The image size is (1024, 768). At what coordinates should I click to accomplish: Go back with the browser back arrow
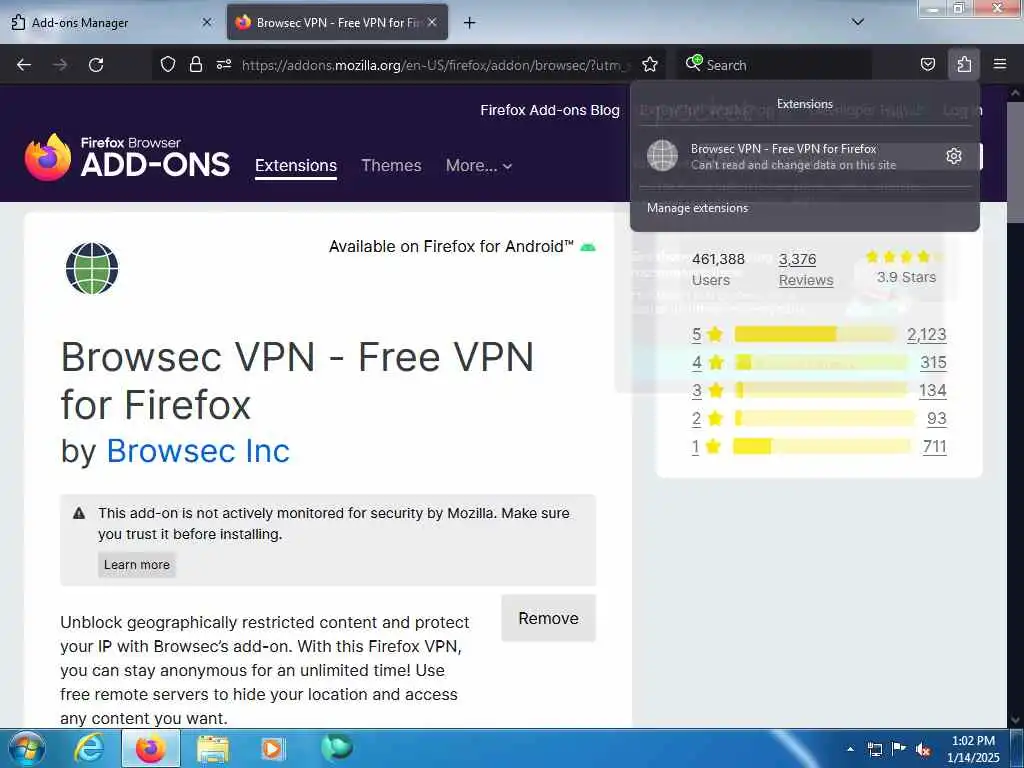(24, 65)
